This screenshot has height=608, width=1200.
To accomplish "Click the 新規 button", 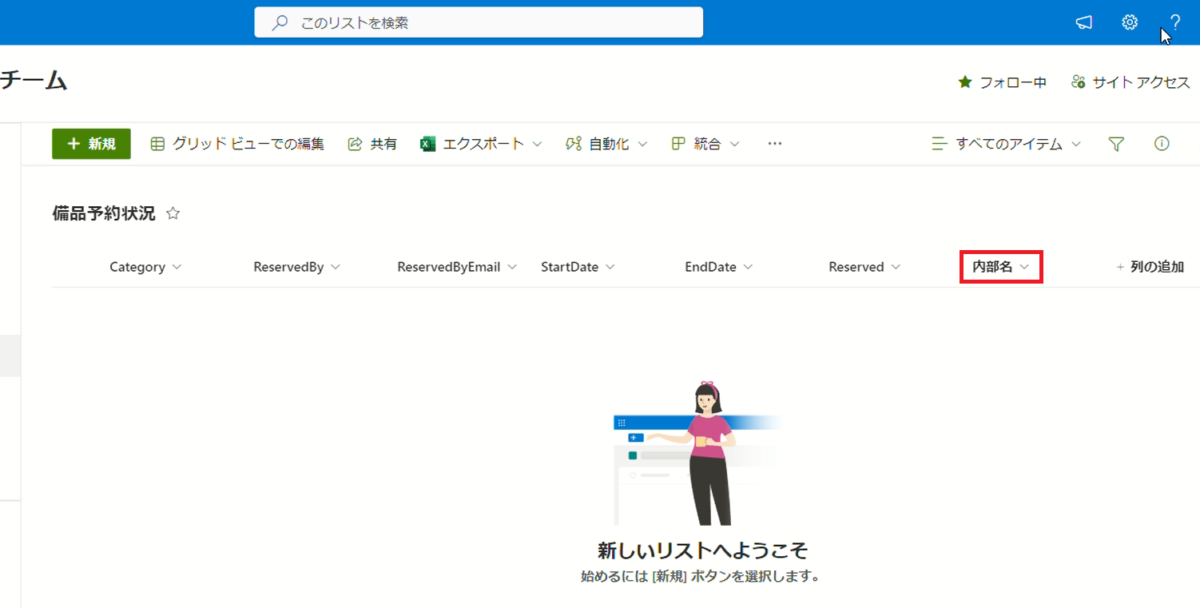I will coord(91,144).
